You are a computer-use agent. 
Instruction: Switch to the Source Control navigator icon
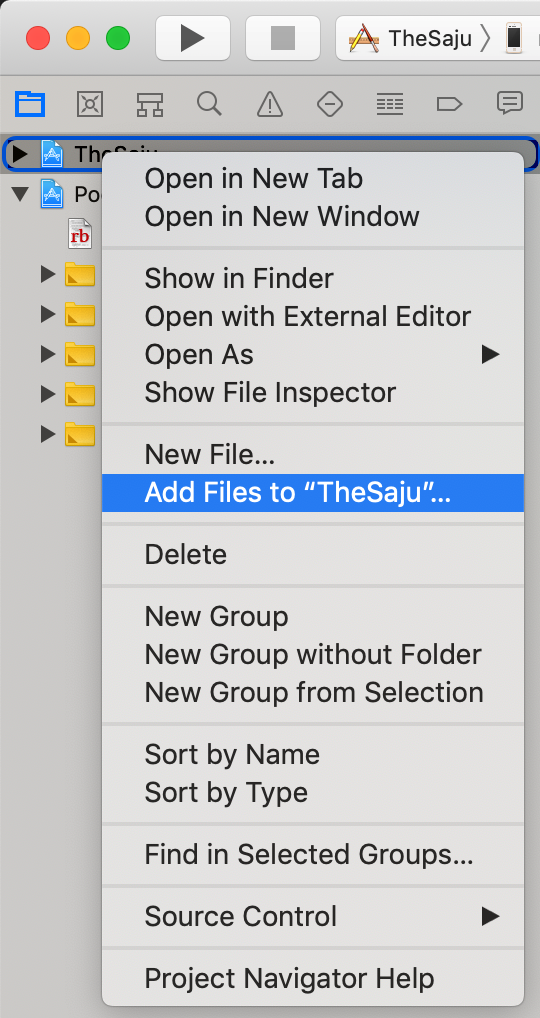(90, 104)
